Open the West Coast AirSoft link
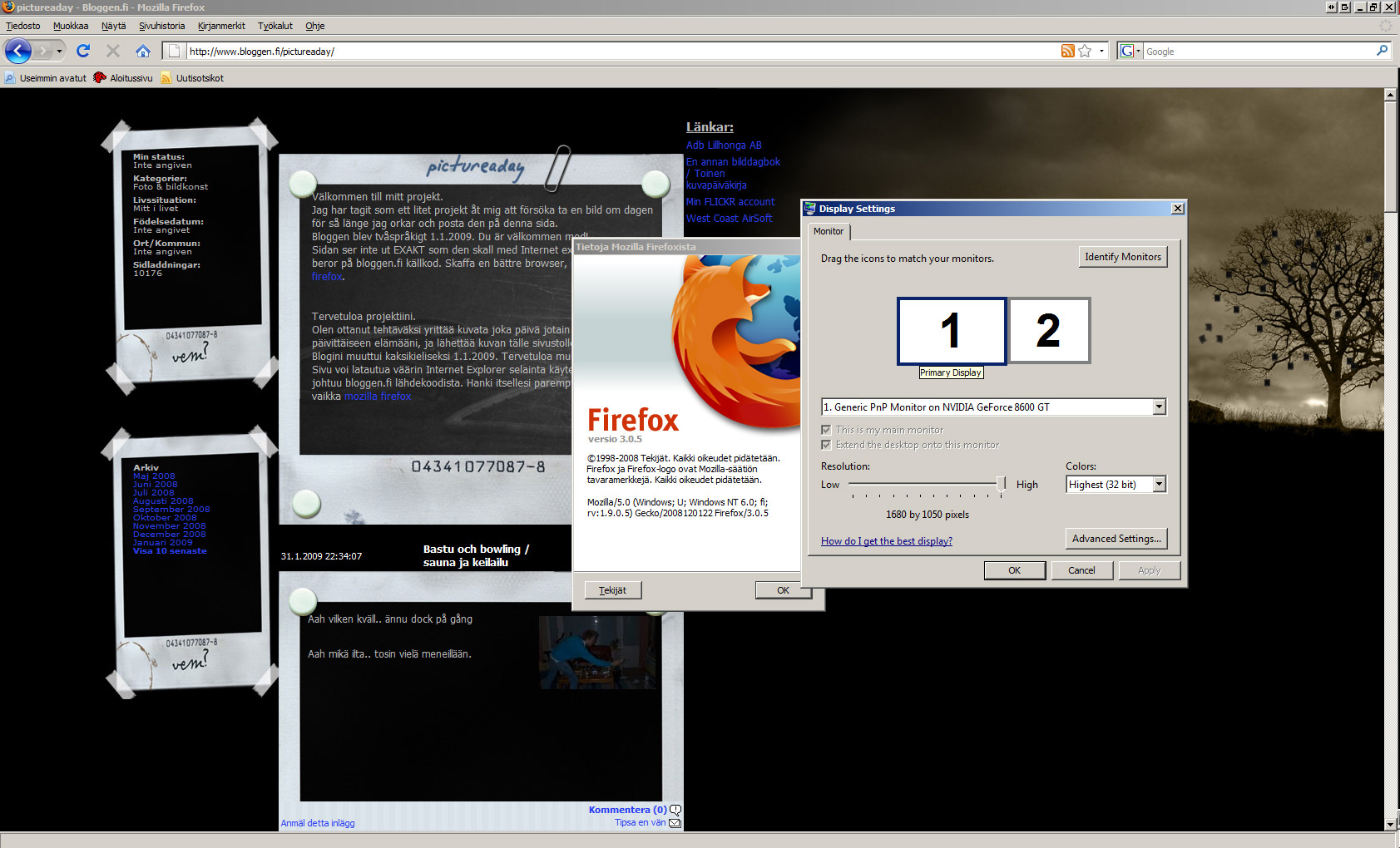This screenshot has width=1400, height=848. [x=730, y=219]
